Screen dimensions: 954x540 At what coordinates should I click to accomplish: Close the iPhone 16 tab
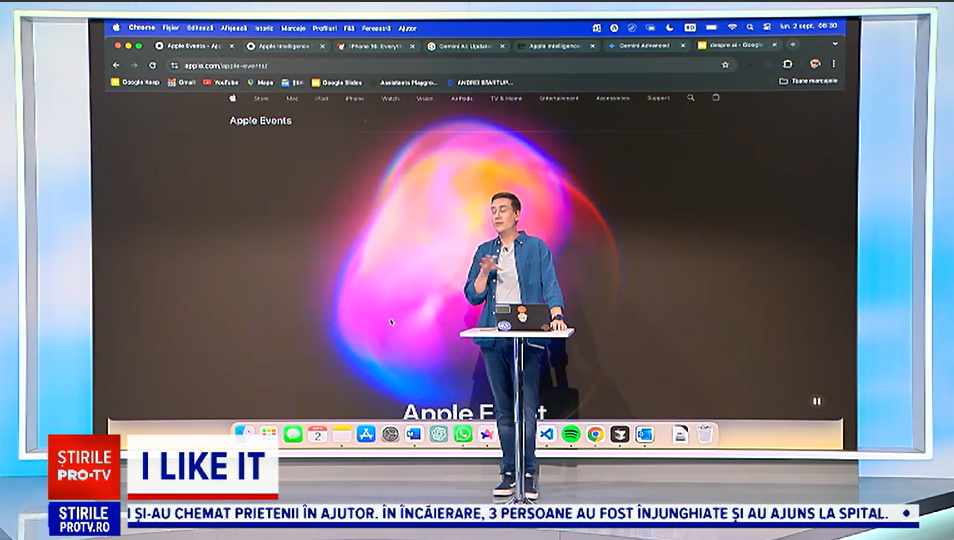tap(413, 46)
